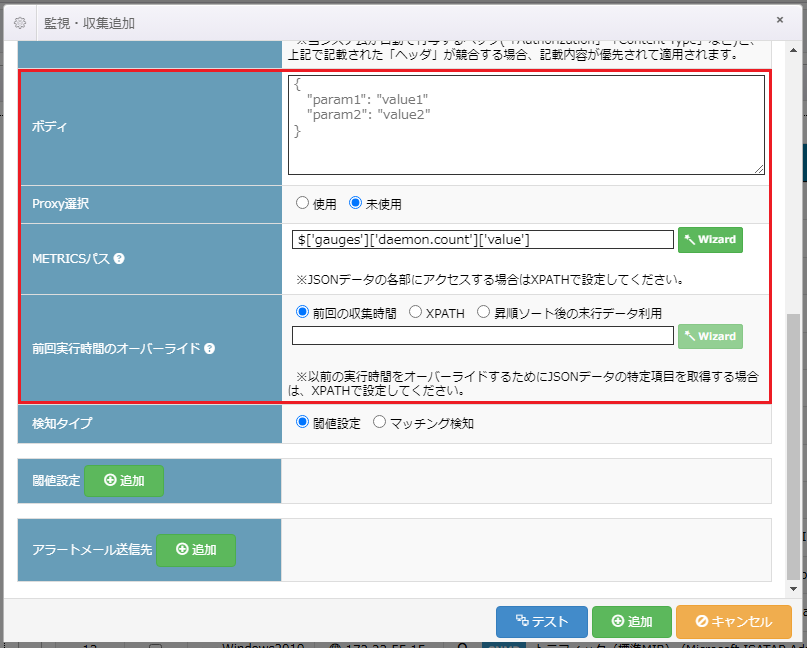807x648 pixels.
Task: Add alert mail recipient with 追加 button
Action: click(195, 550)
